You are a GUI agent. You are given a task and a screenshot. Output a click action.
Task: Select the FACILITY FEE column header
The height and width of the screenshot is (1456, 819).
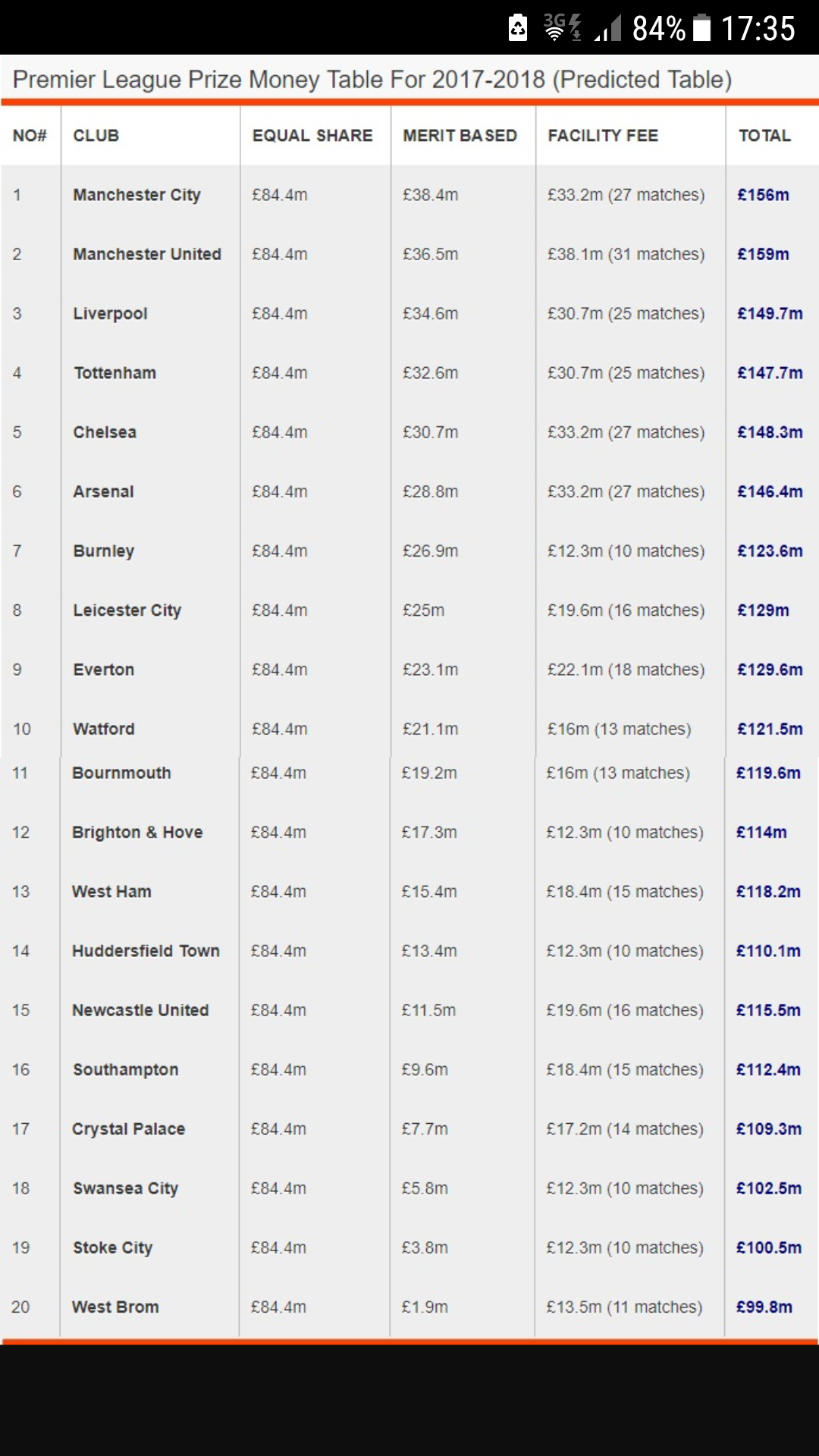point(603,136)
